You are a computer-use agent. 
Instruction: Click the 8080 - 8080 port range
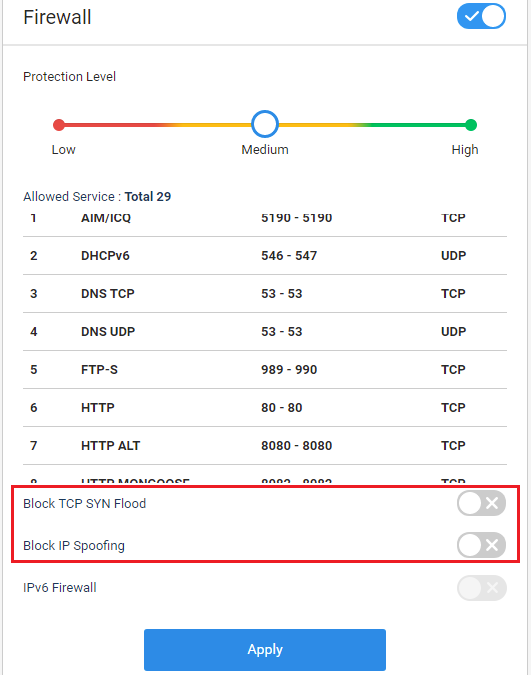tap(296, 446)
